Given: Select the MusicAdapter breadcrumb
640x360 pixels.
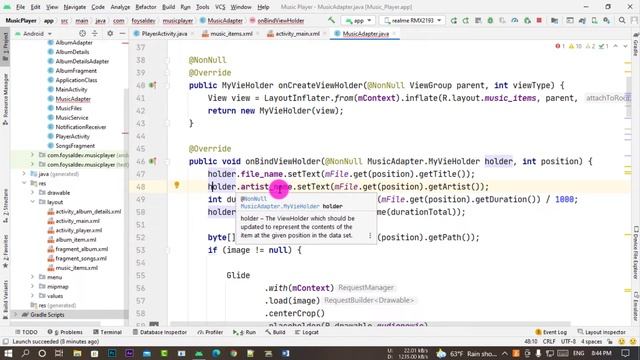Looking at the screenshot, I should 222,20.
